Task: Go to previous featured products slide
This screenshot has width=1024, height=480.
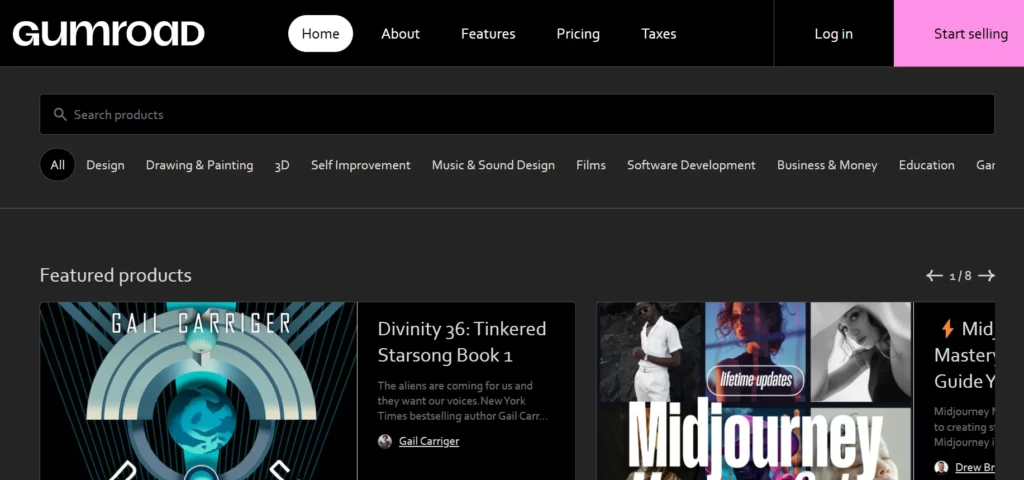Action: tap(934, 276)
